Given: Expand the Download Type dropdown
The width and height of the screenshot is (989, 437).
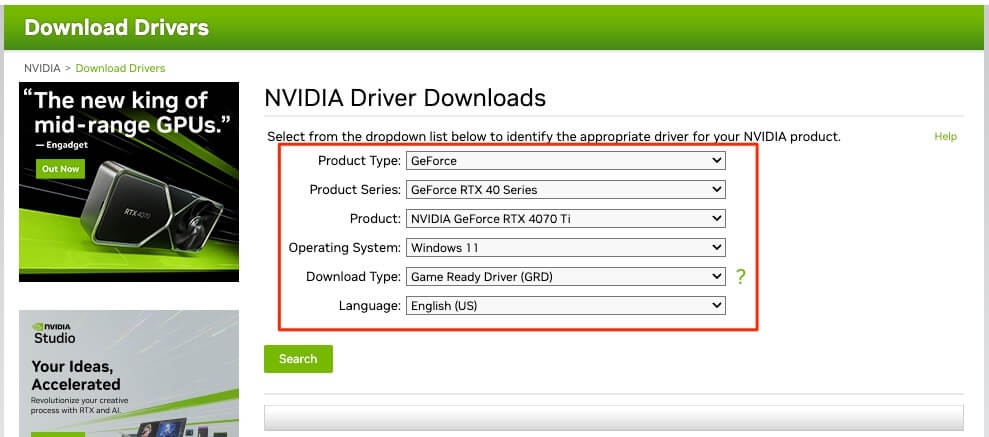Looking at the screenshot, I should pos(566,276).
